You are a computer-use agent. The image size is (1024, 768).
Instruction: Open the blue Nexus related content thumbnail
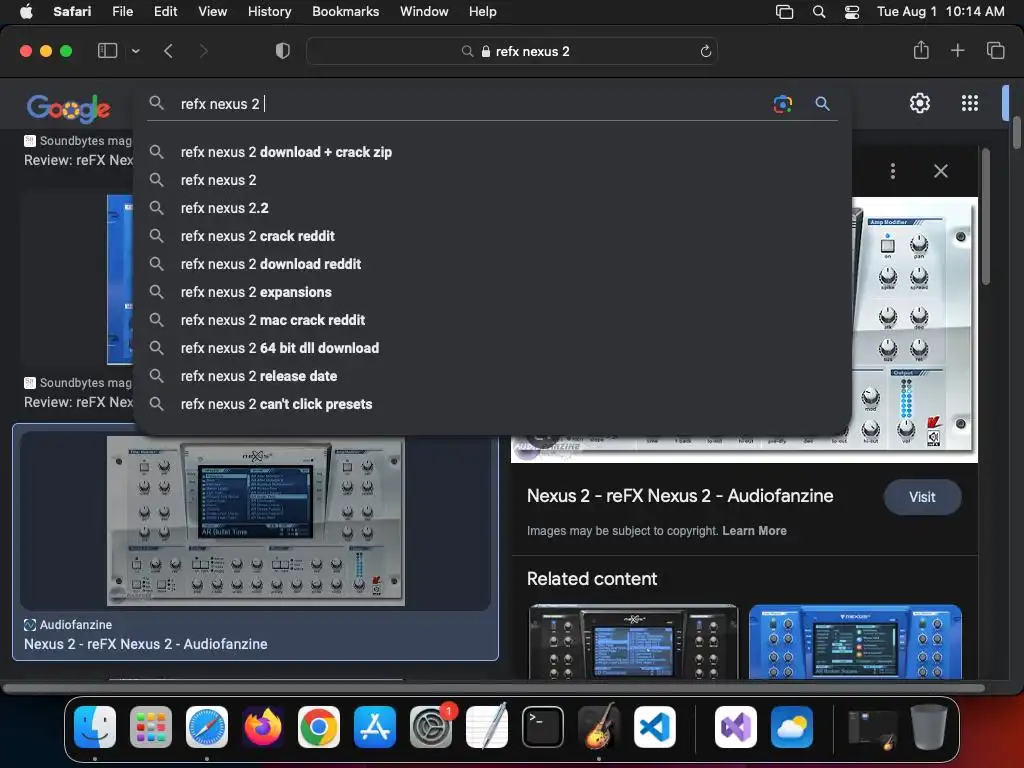[856, 641]
